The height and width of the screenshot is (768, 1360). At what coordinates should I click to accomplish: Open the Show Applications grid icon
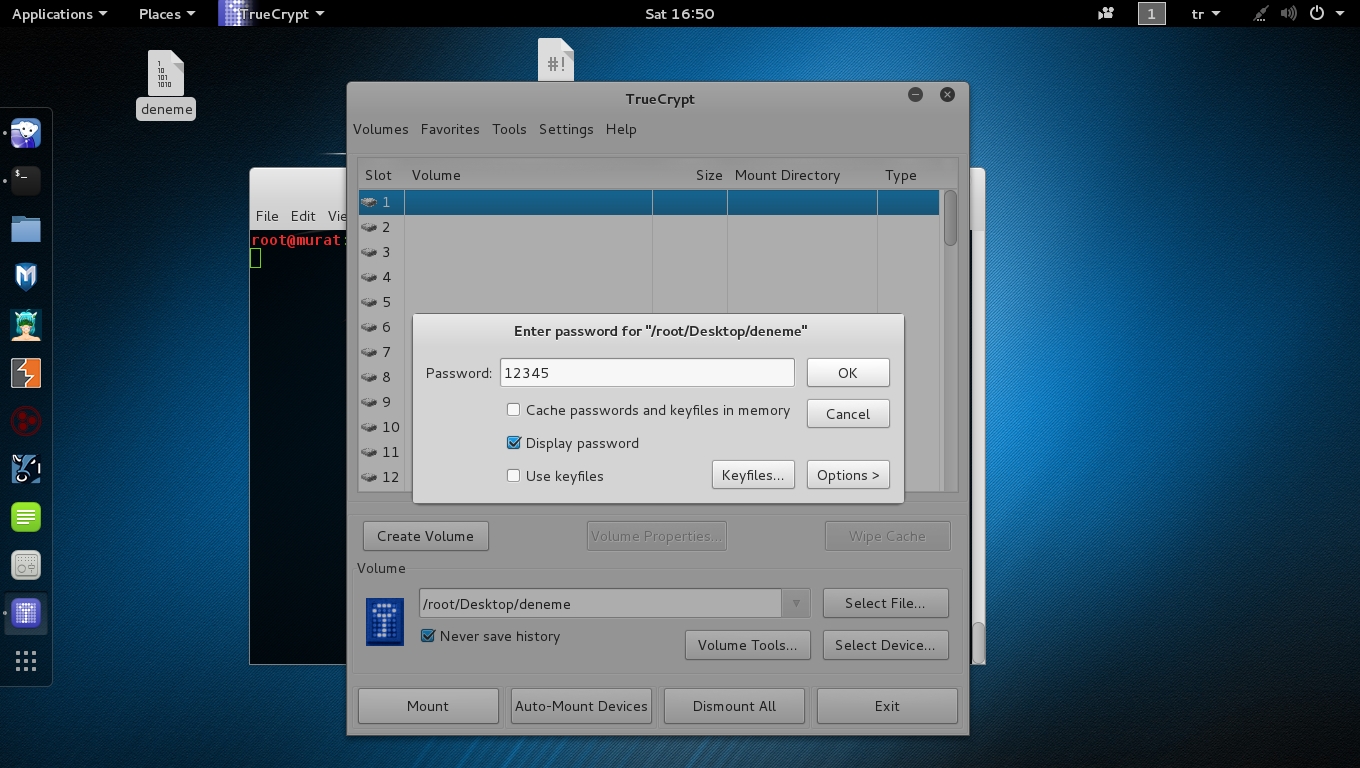pyautogui.click(x=26, y=661)
